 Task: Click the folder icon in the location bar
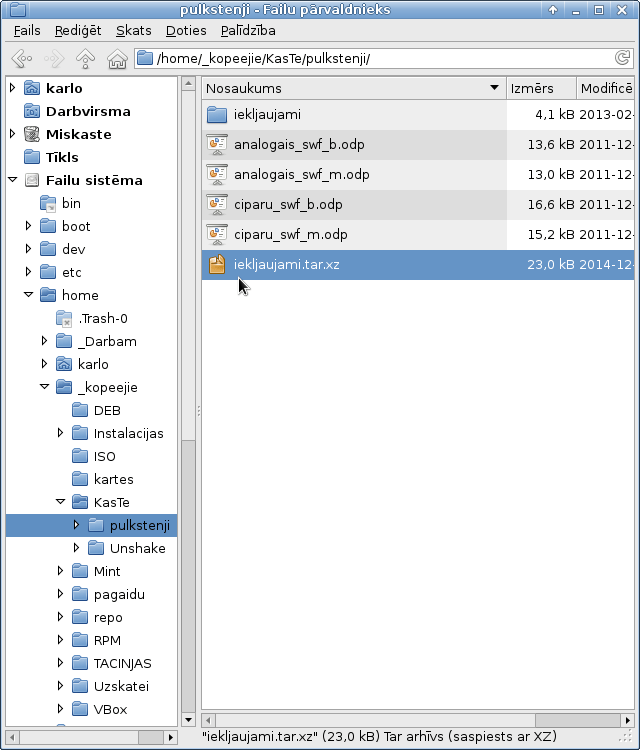tap(145, 58)
